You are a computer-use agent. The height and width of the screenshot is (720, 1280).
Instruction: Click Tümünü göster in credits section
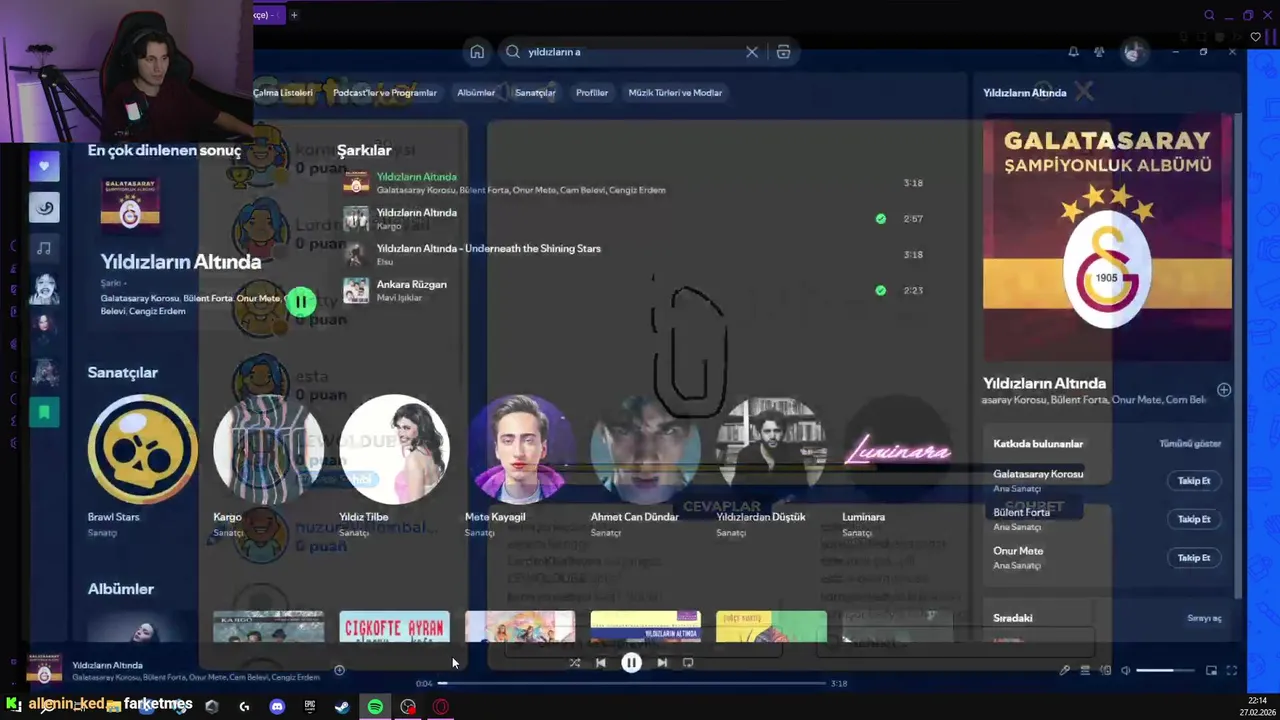coord(1190,443)
